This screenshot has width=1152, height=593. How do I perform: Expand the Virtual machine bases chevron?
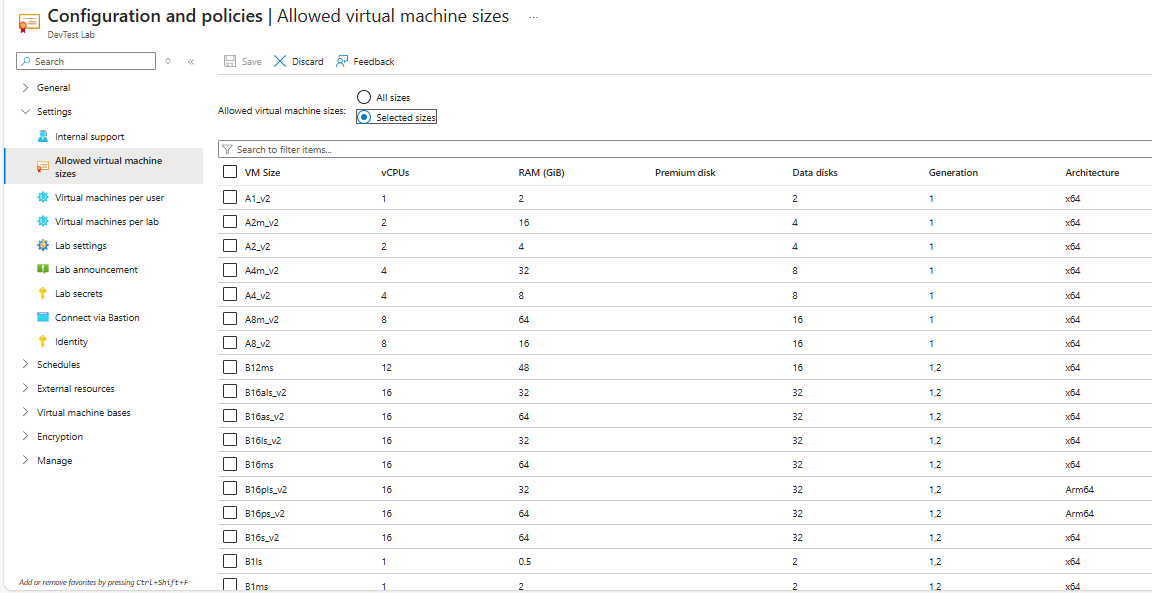click(26, 413)
